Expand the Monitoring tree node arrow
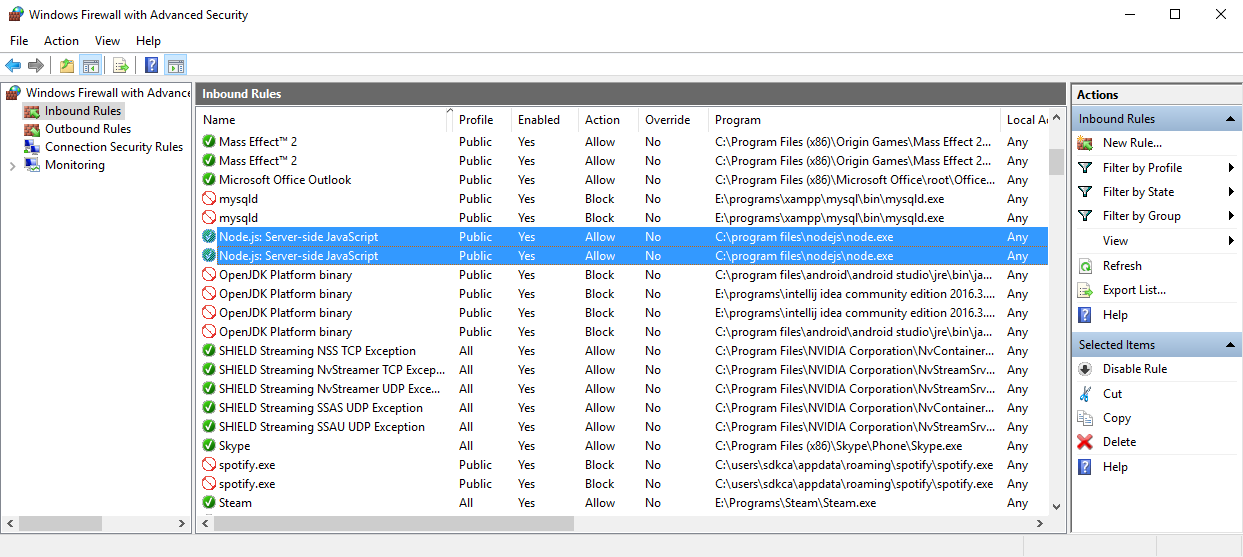1243x557 pixels. [12, 165]
